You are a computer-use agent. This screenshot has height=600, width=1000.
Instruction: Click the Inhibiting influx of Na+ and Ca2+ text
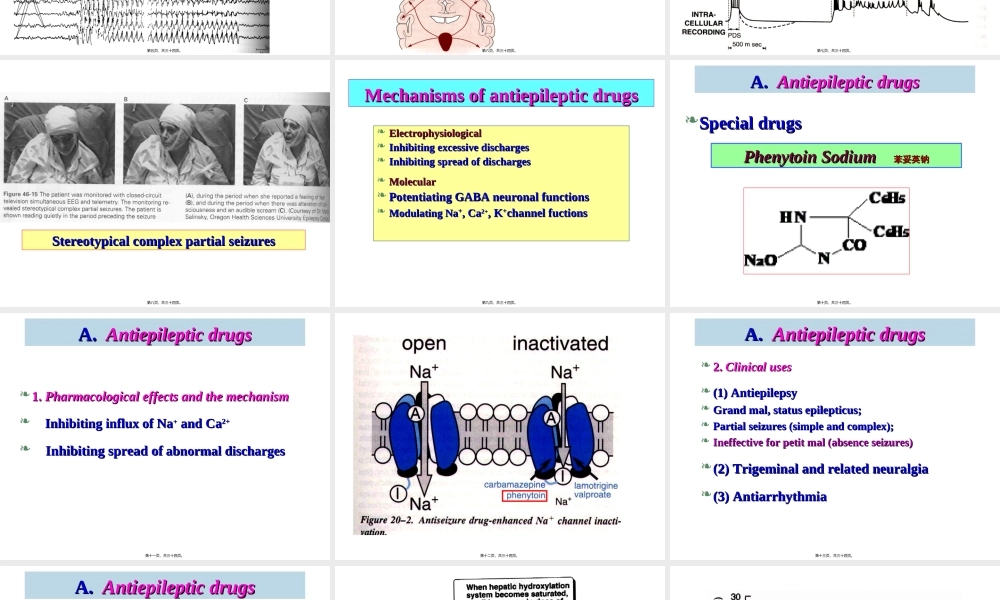(138, 424)
